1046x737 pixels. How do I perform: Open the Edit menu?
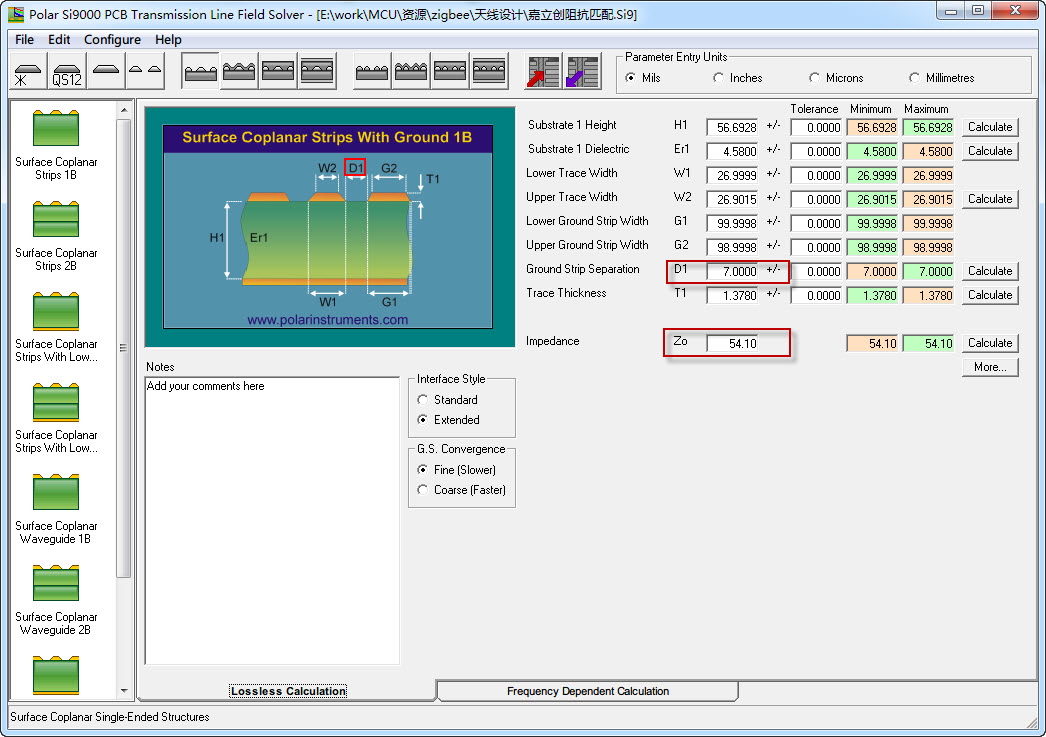59,39
